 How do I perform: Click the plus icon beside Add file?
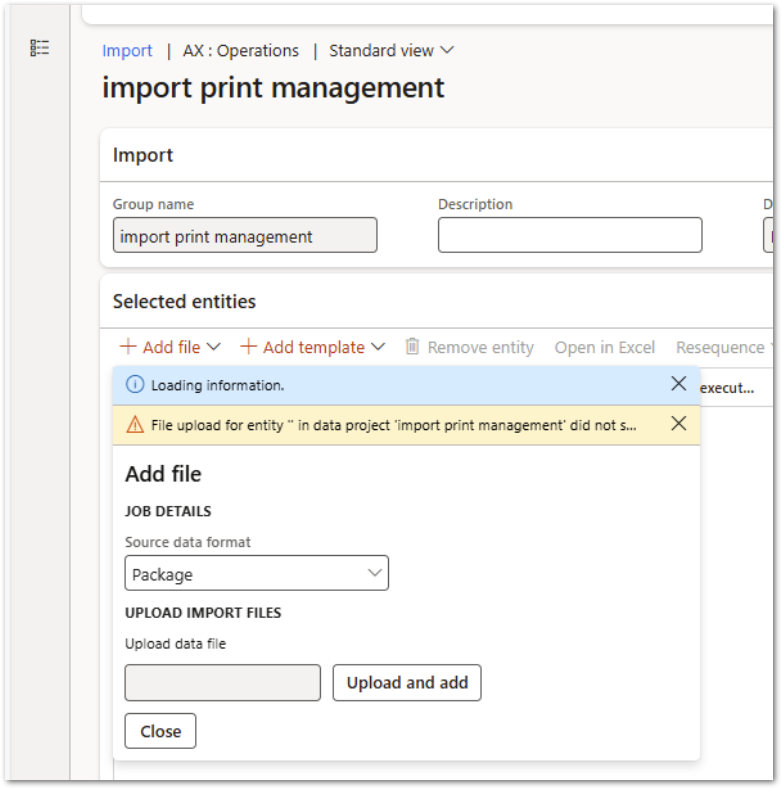tap(128, 347)
